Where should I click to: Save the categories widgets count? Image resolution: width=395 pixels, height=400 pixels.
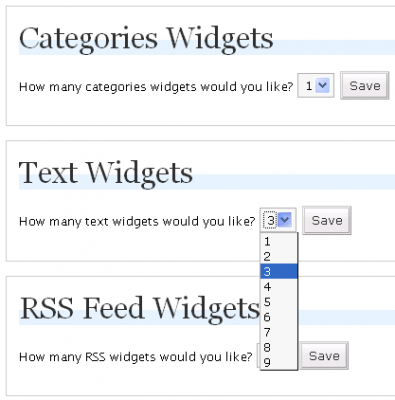pos(365,86)
